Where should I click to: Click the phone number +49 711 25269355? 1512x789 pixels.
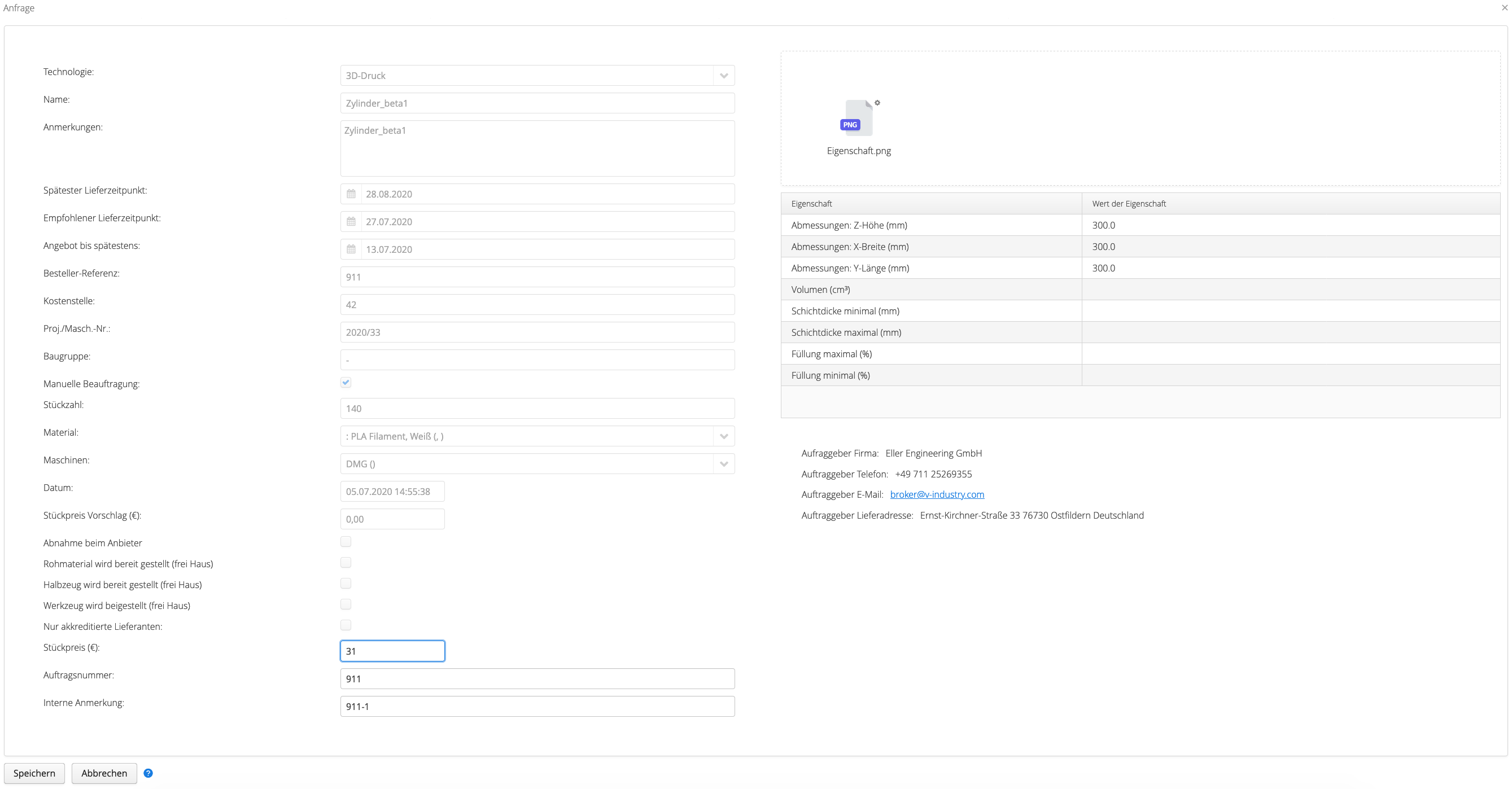[x=933, y=474]
